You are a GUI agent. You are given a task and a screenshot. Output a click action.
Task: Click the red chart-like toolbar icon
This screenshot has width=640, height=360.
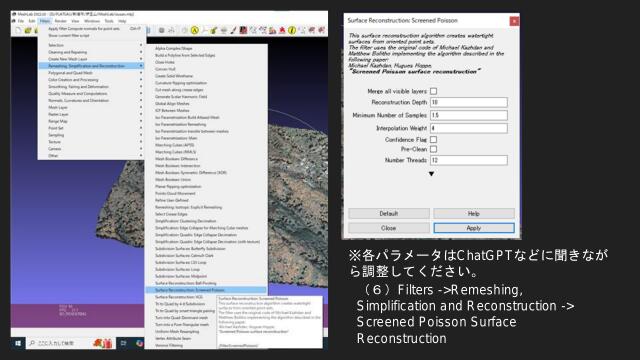tap(273, 30)
